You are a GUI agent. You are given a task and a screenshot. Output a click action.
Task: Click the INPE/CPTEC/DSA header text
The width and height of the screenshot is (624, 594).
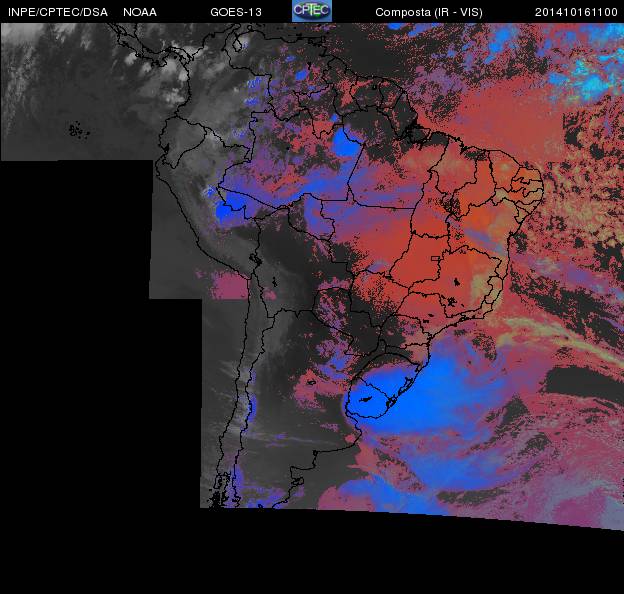[58, 12]
